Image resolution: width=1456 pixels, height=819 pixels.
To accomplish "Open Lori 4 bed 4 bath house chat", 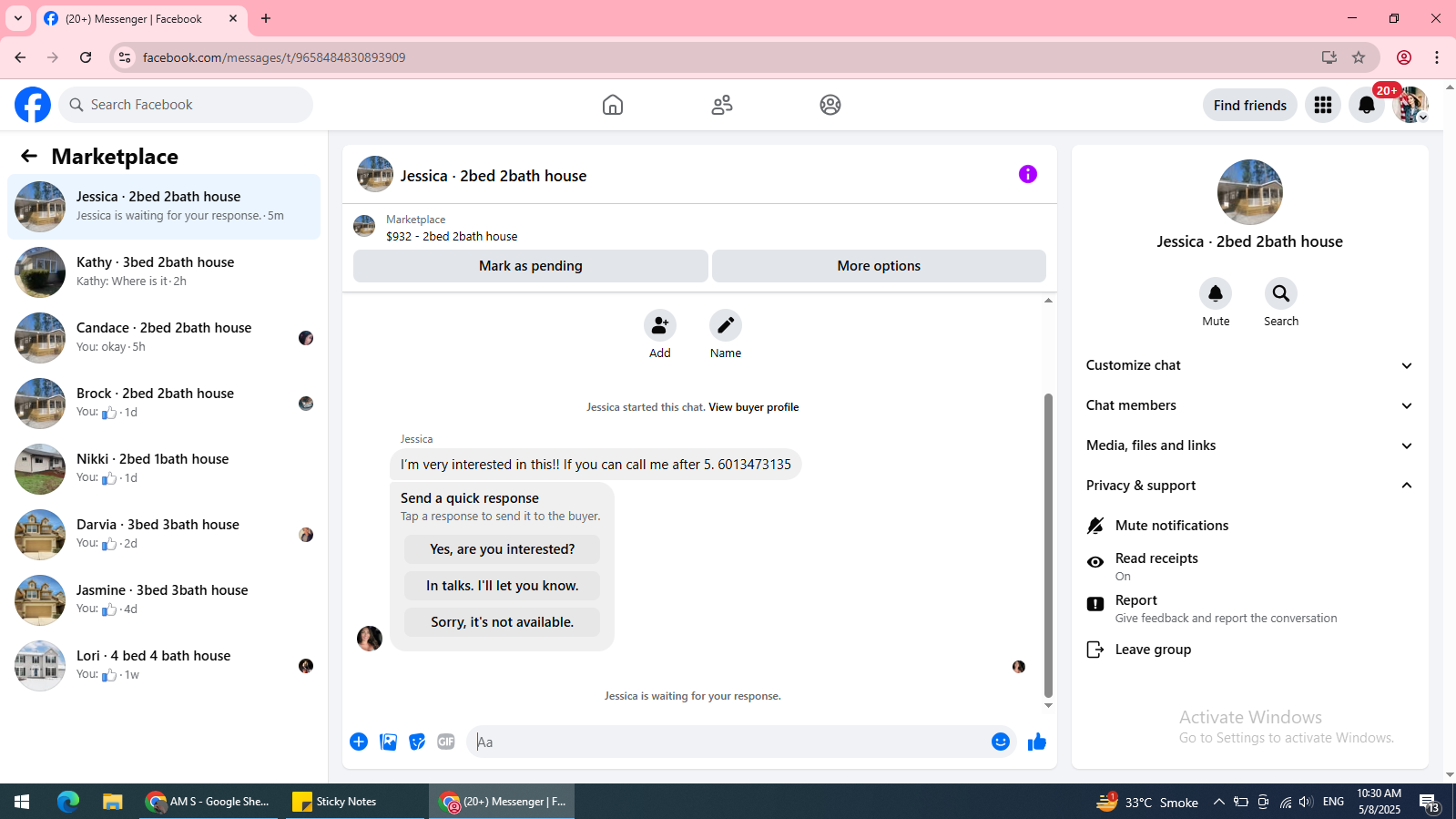I will 164,666.
